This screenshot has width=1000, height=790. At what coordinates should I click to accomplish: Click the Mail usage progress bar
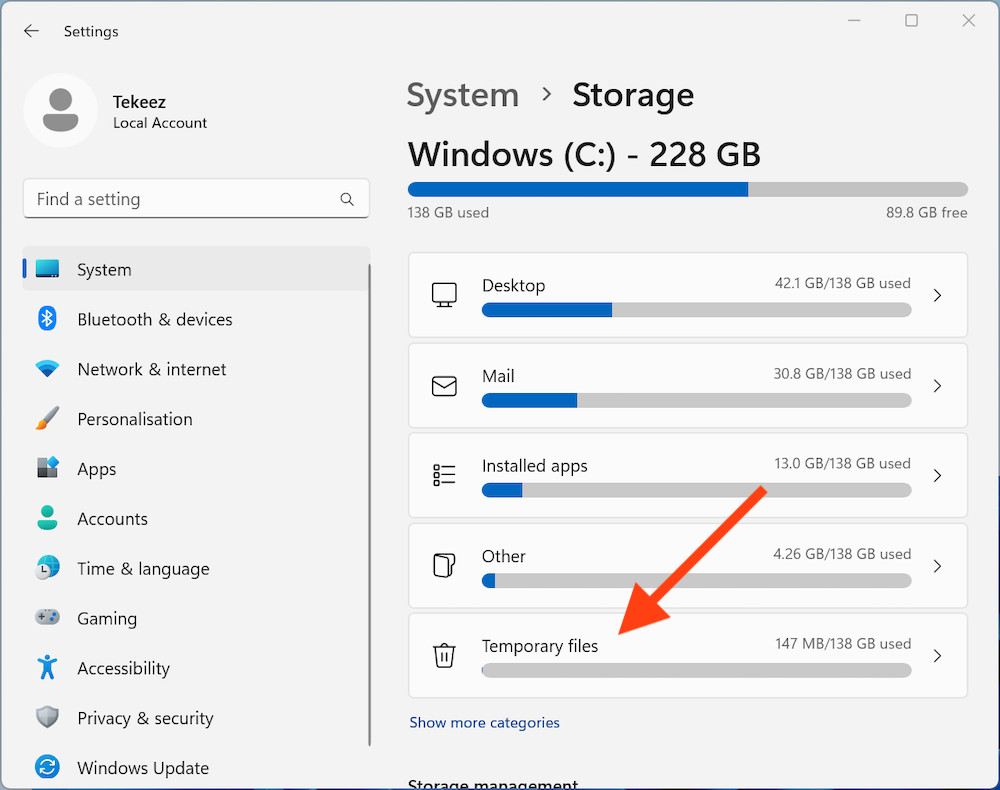click(x=696, y=400)
